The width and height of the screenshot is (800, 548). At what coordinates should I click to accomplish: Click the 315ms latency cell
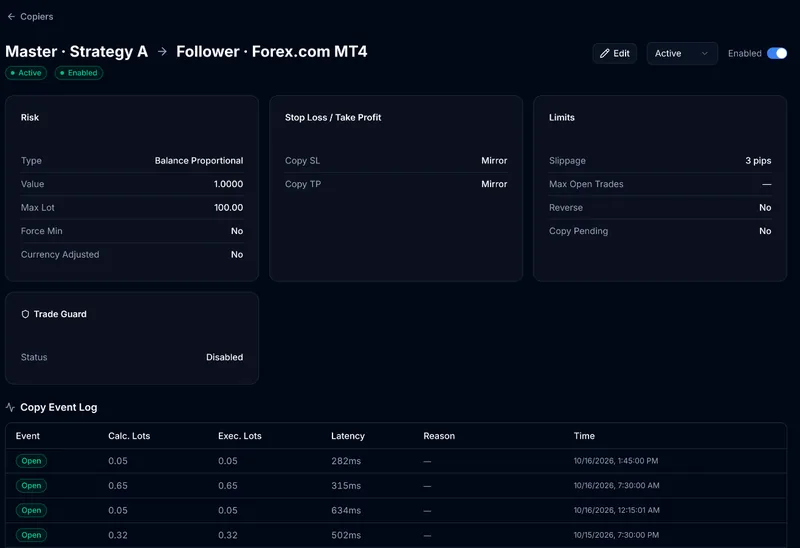346,485
